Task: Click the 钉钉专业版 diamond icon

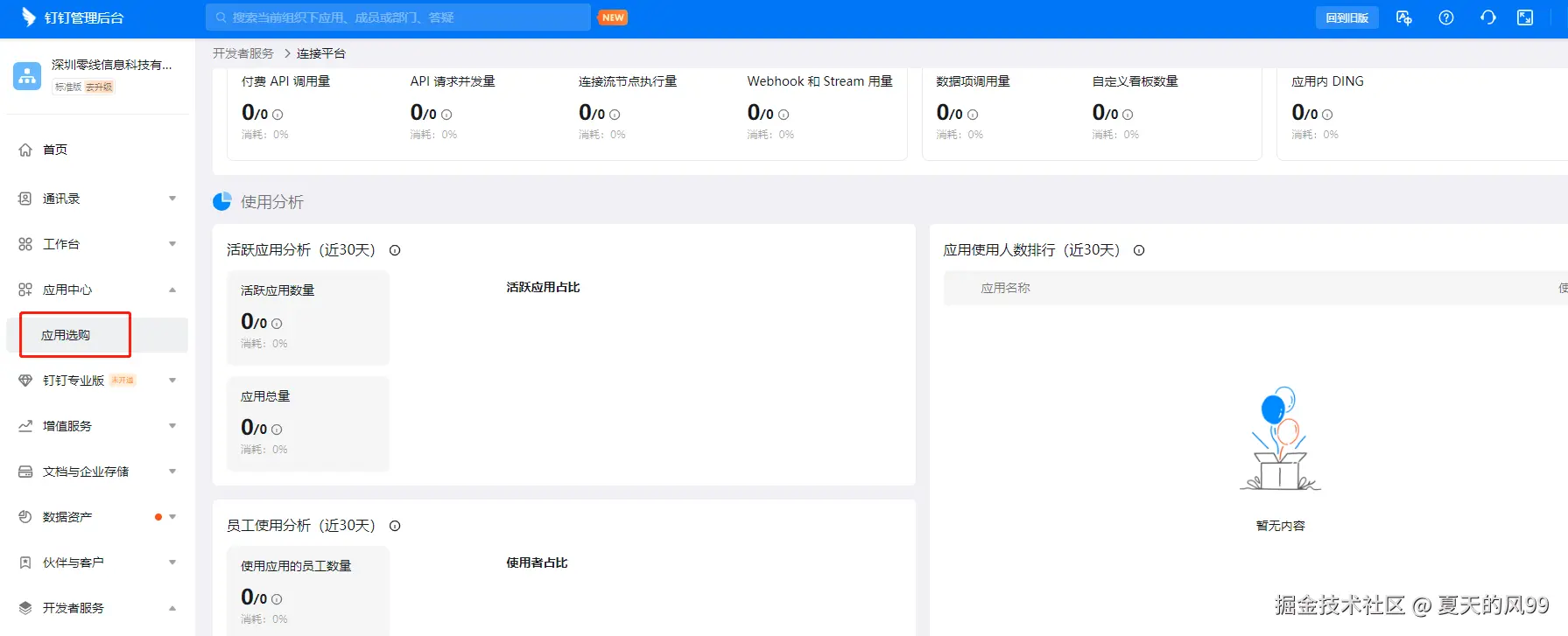Action: coord(25,381)
